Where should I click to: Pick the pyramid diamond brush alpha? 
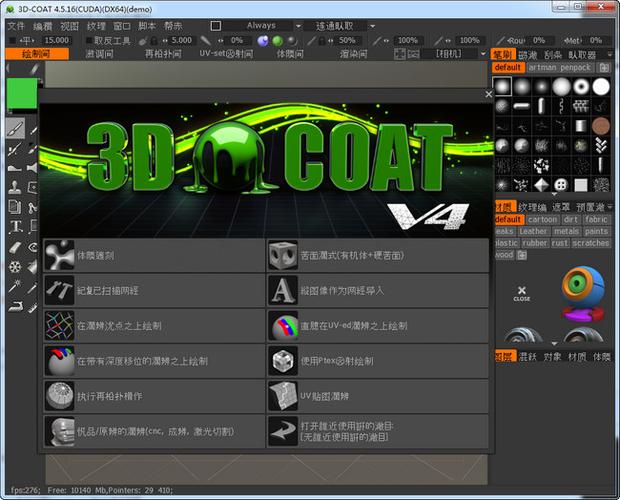click(541, 185)
